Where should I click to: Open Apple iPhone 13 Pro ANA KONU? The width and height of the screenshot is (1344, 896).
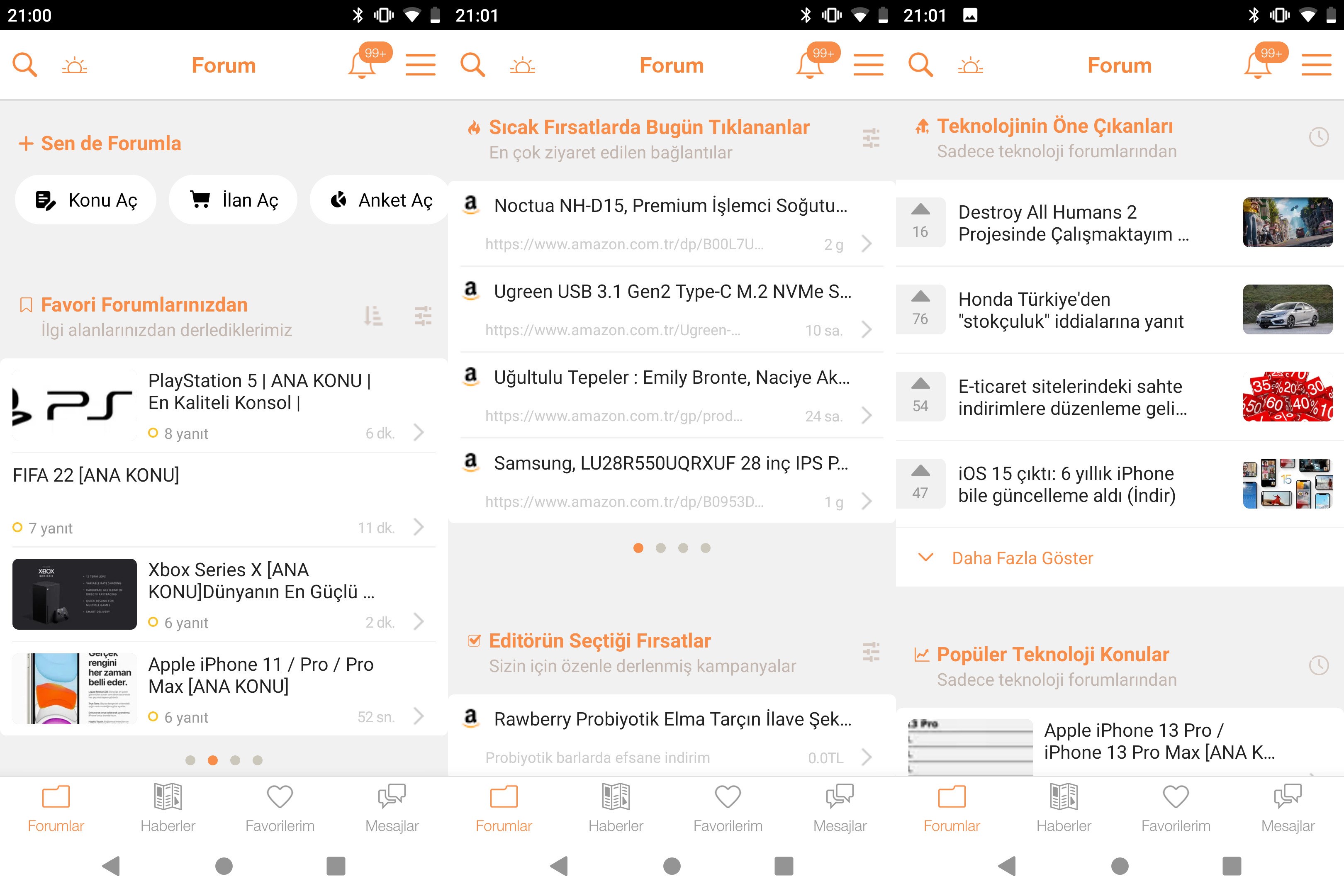[x=1120, y=742]
